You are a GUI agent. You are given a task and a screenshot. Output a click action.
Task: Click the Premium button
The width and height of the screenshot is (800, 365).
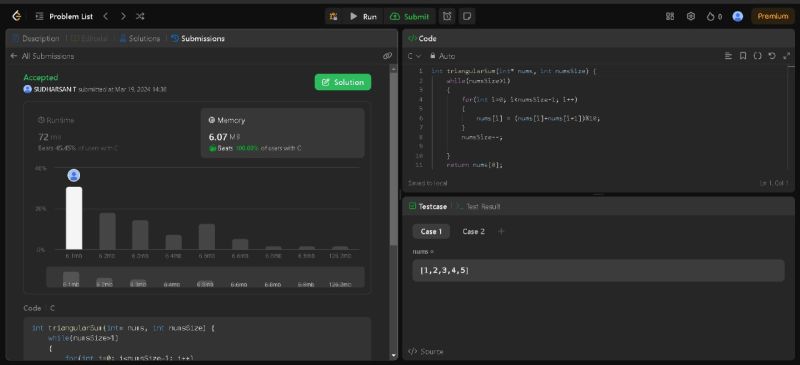(773, 16)
